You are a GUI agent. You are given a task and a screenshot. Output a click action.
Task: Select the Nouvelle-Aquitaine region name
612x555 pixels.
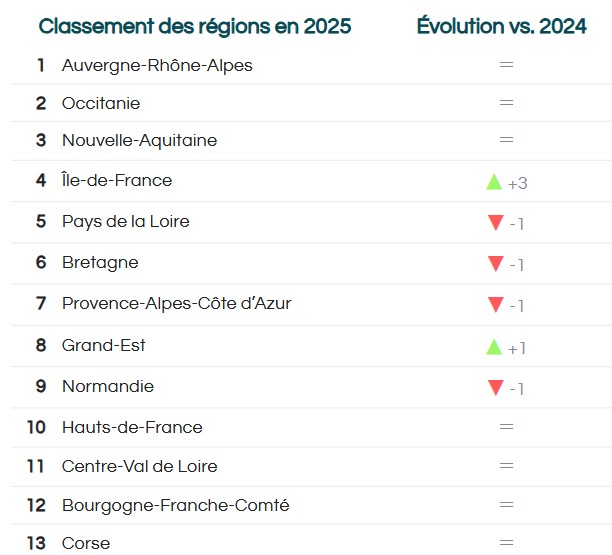click(140, 141)
